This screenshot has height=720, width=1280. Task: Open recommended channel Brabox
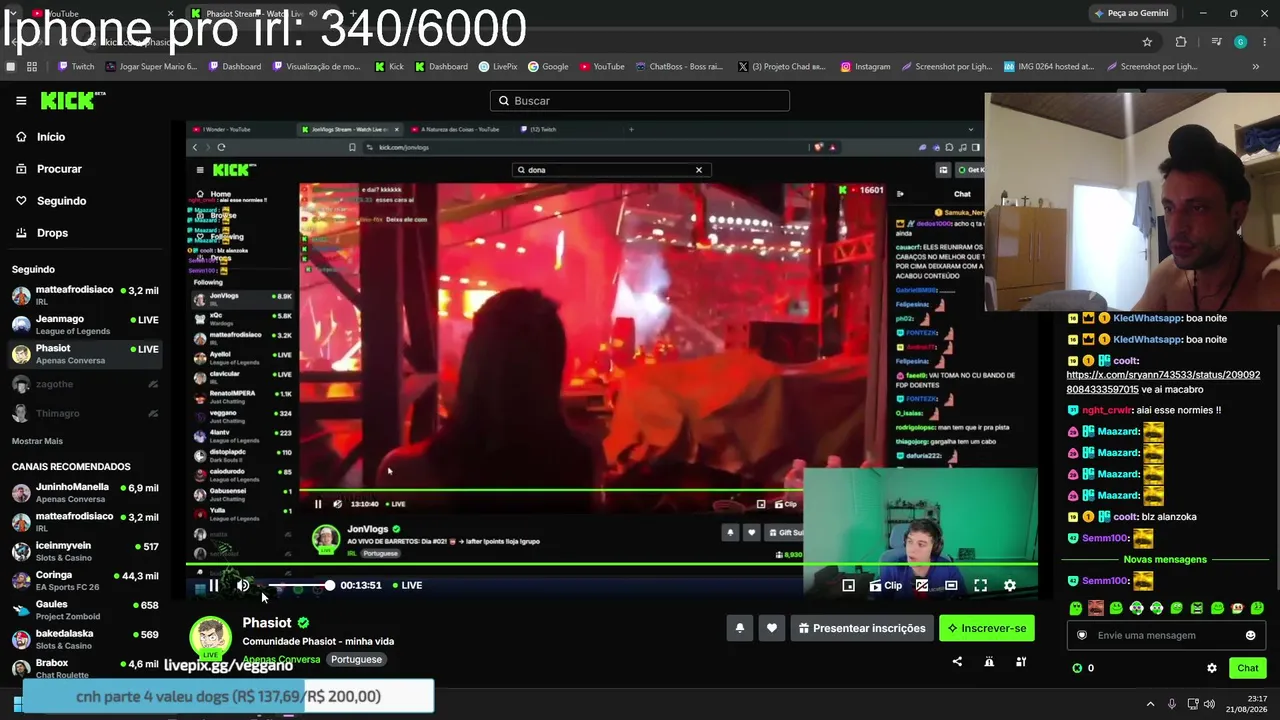tap(85, 668)
